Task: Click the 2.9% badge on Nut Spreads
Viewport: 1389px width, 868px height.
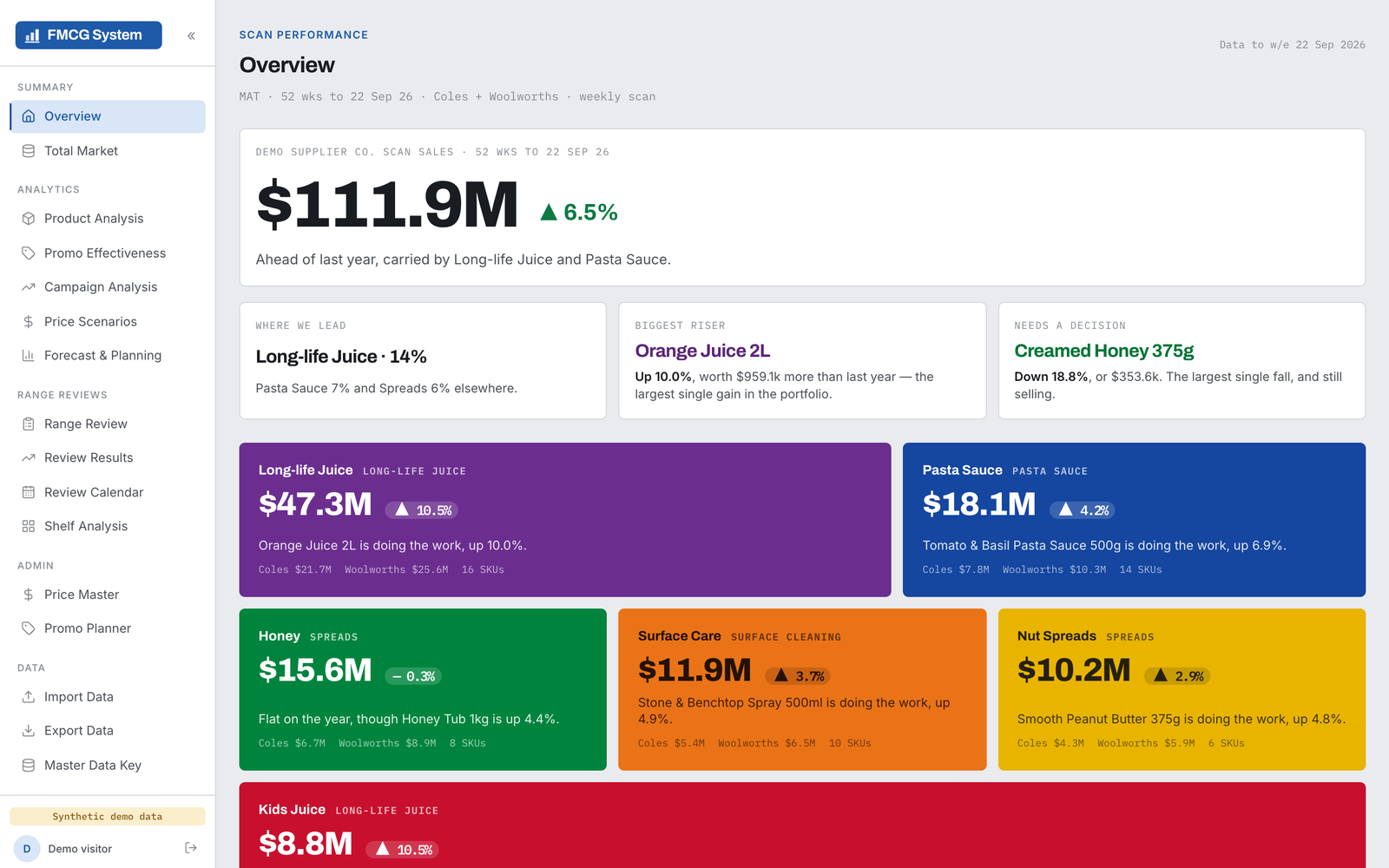Action: click(x=1177, y=676)
